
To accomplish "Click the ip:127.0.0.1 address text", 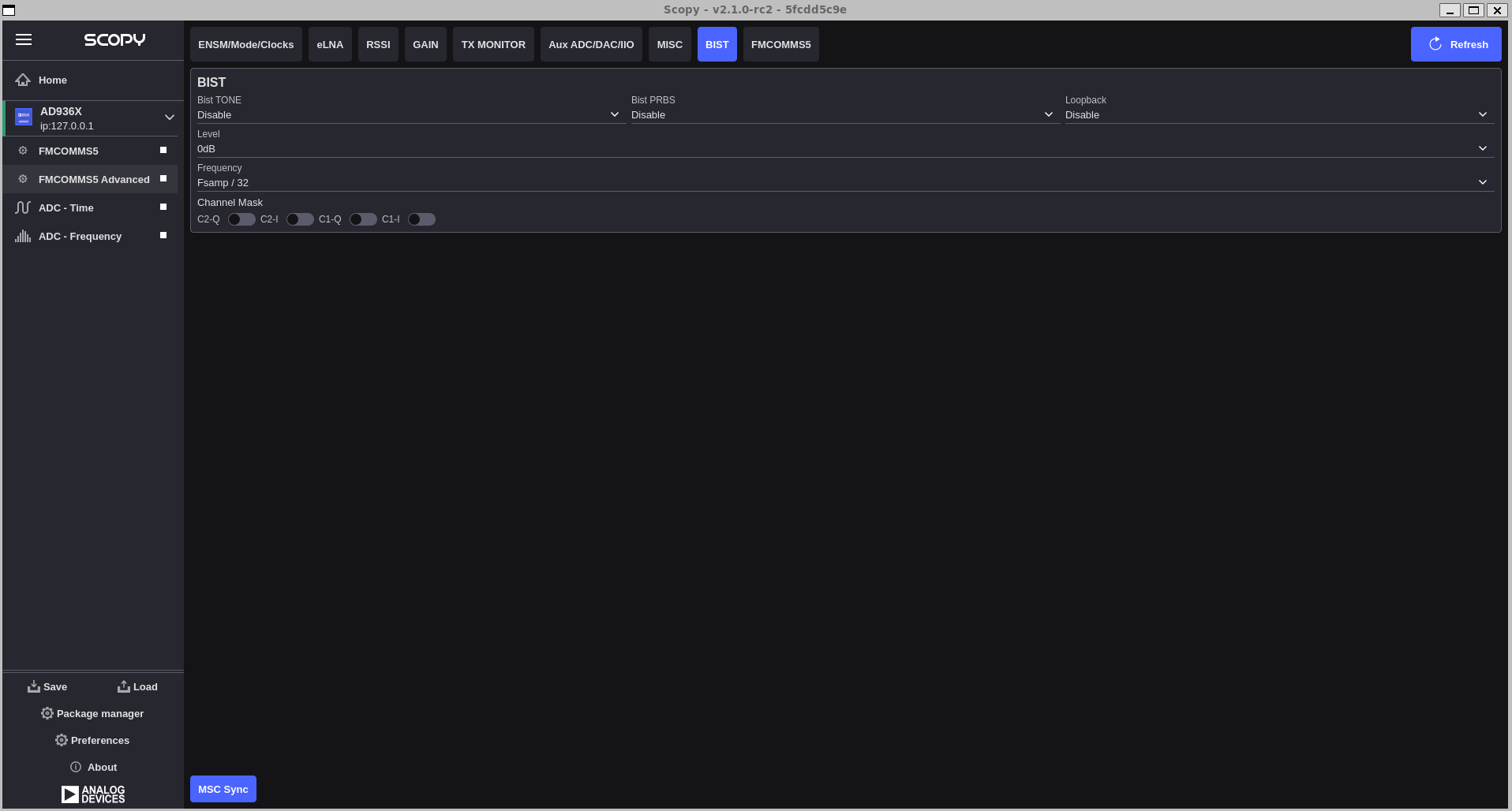I will [x=67, y=125].
